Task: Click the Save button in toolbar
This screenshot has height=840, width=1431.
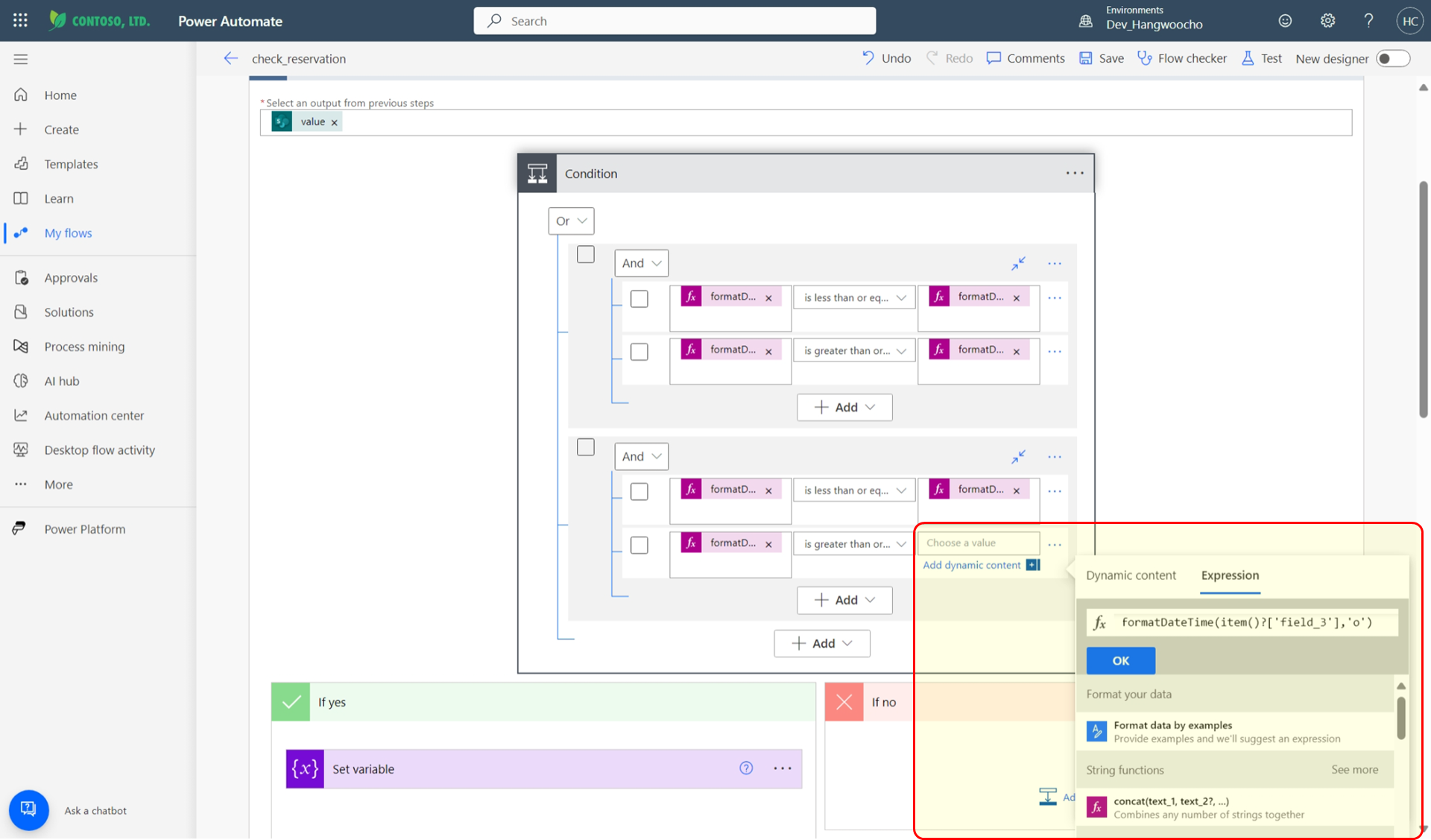Action: [1102, 58]
